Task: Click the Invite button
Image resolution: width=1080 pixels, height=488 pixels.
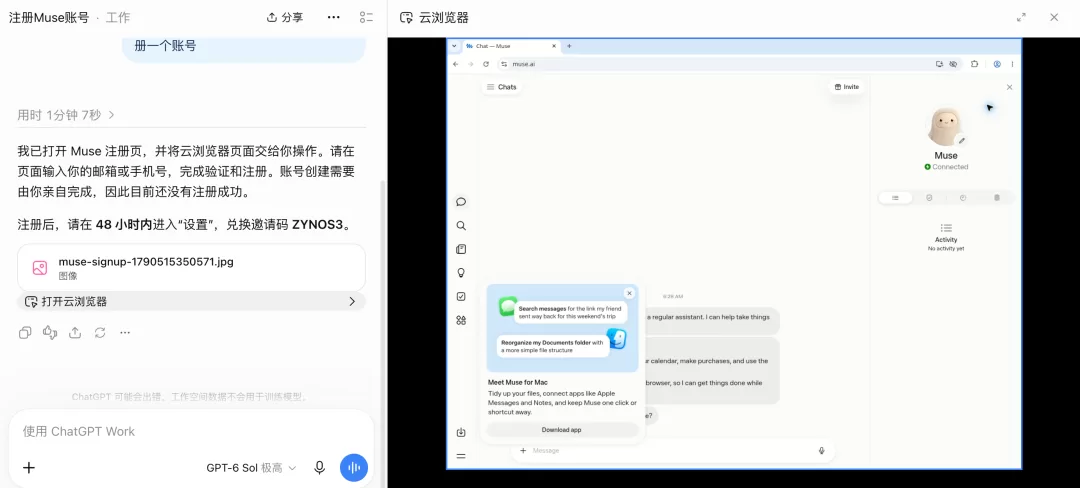Action: [x=847, y=87]
